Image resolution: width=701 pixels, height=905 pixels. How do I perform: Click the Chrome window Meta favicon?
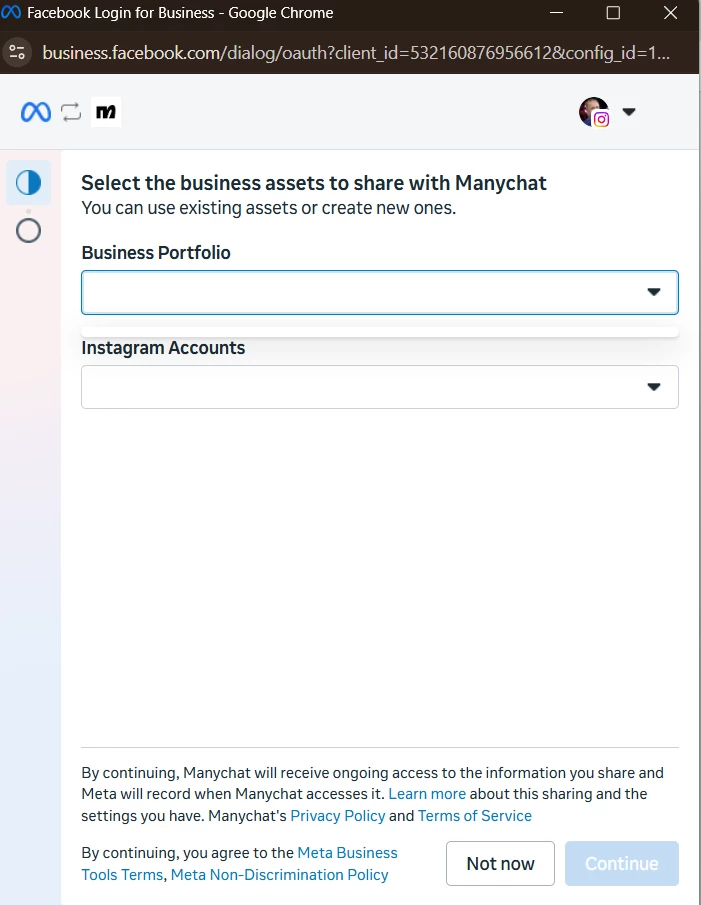[11, 14]
